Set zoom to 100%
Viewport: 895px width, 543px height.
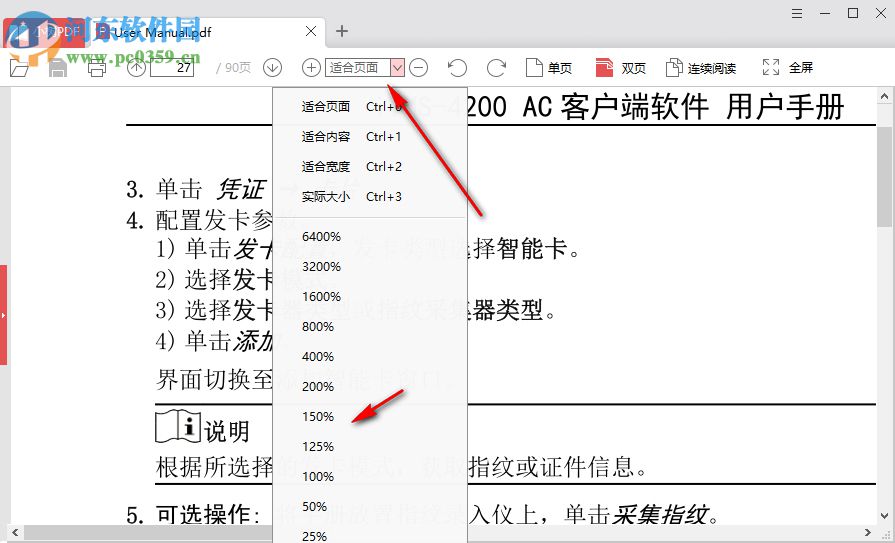tap(370, 477)
